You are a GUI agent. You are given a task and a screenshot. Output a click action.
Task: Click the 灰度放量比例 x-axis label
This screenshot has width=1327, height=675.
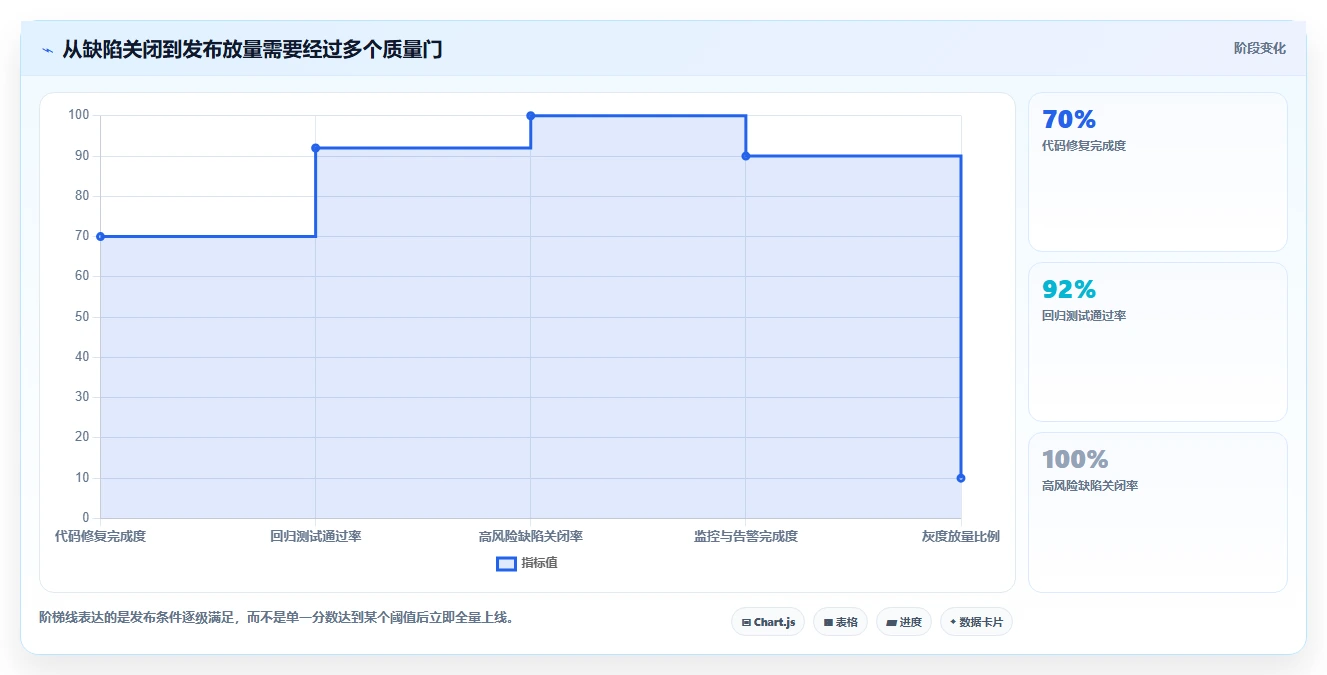pos(960,536)
